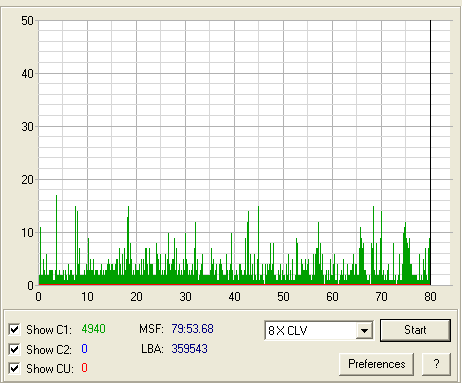Click the 50 label on the vertical axis
Viewport: 462px width, 384px height.
[28, 21]
